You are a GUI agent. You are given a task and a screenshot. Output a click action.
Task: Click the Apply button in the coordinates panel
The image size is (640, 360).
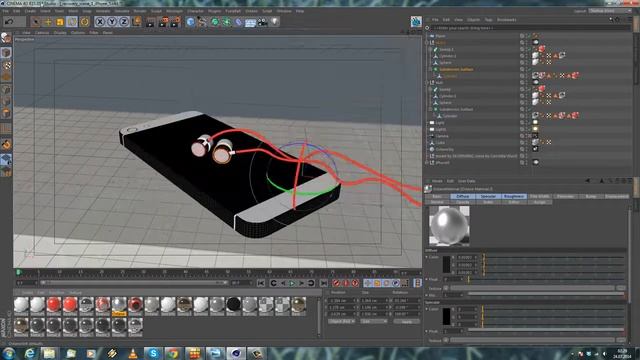point(407,321)
